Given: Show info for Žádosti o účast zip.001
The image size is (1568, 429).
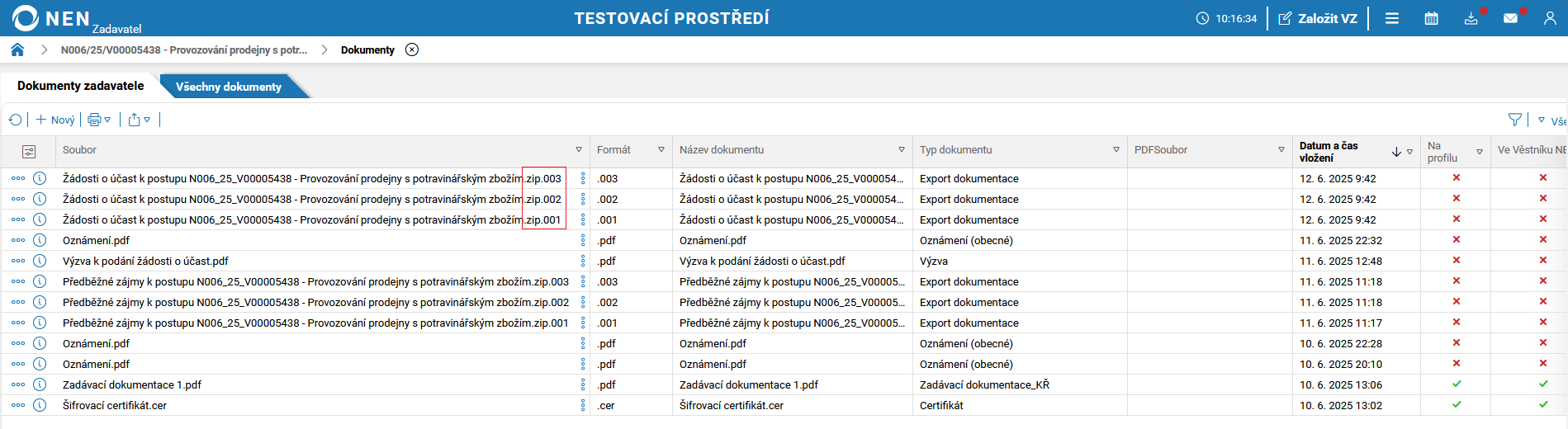Looking at the screenshot, I should point(40,219).
